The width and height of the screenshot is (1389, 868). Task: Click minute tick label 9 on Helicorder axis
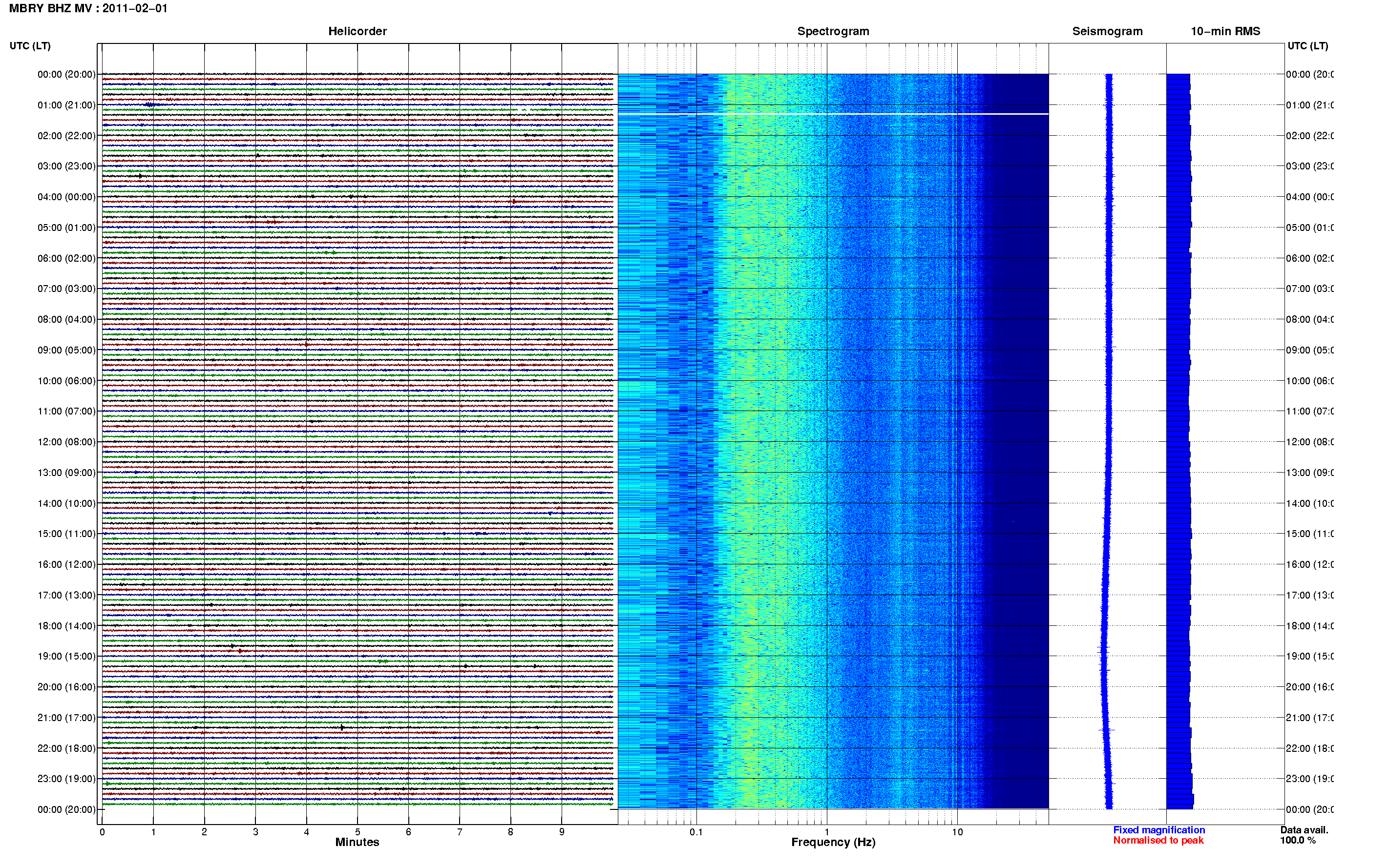562,832
